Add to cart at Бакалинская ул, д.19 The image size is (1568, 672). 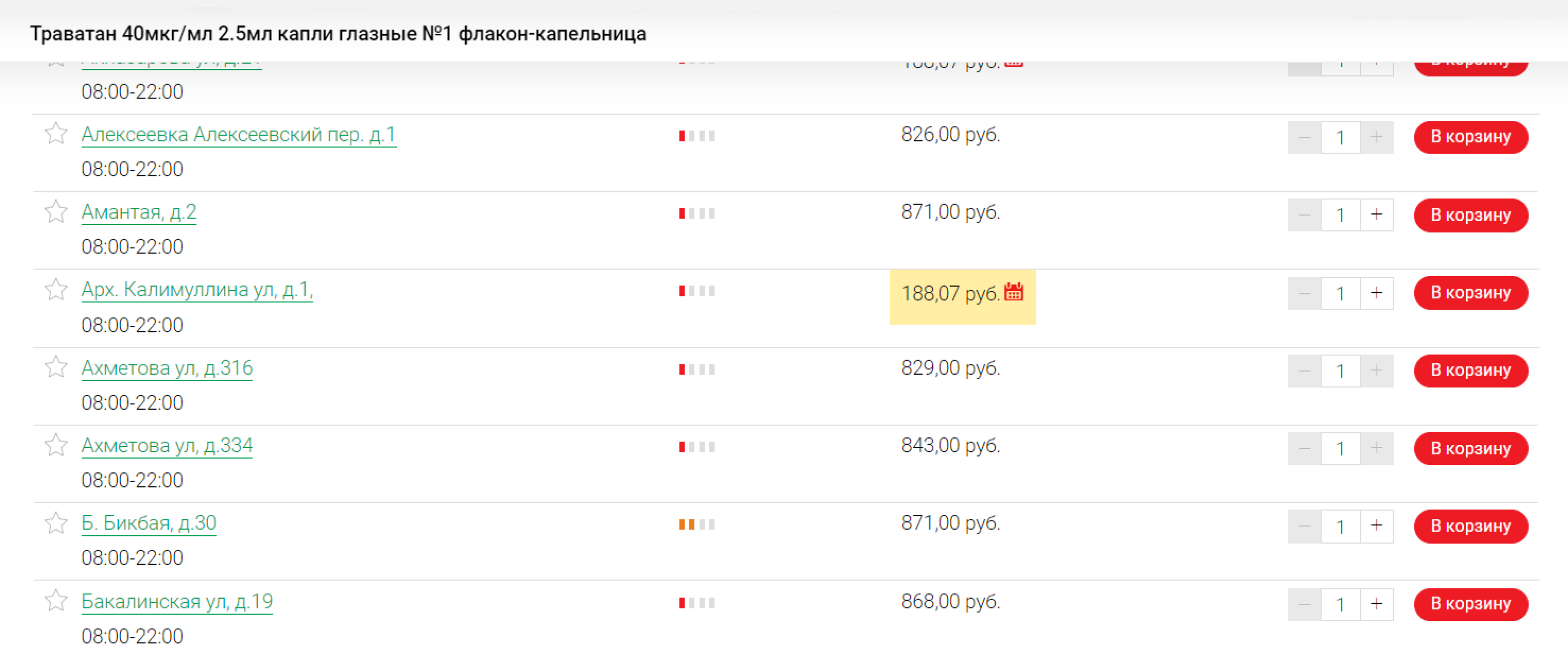click(x=1471, y=605)
